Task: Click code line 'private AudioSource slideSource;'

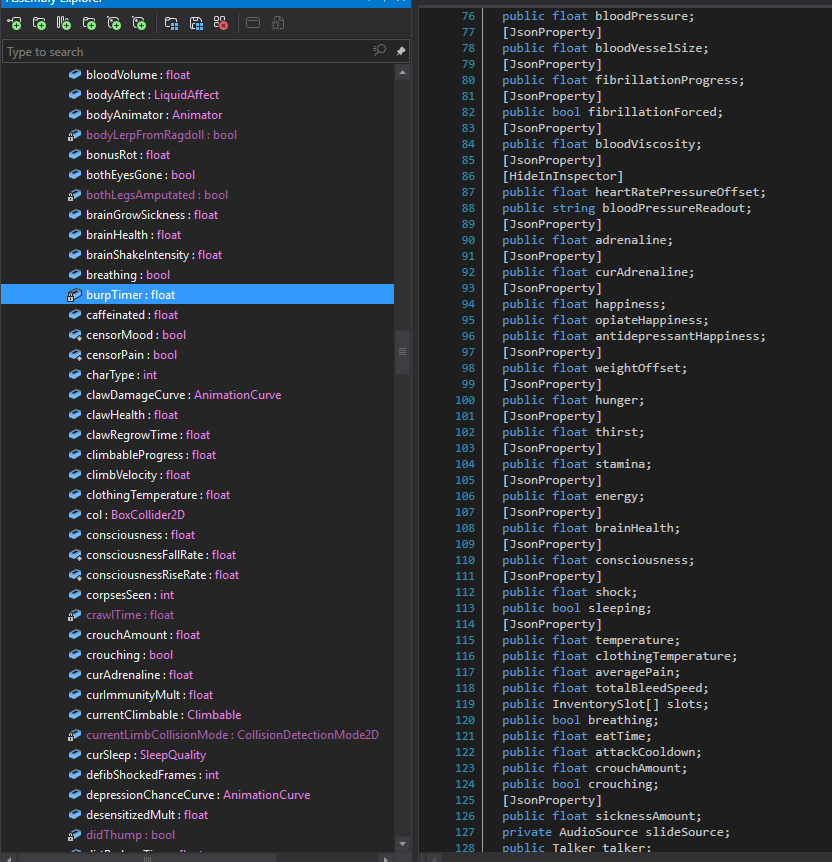Action: [x=616, y=832]
